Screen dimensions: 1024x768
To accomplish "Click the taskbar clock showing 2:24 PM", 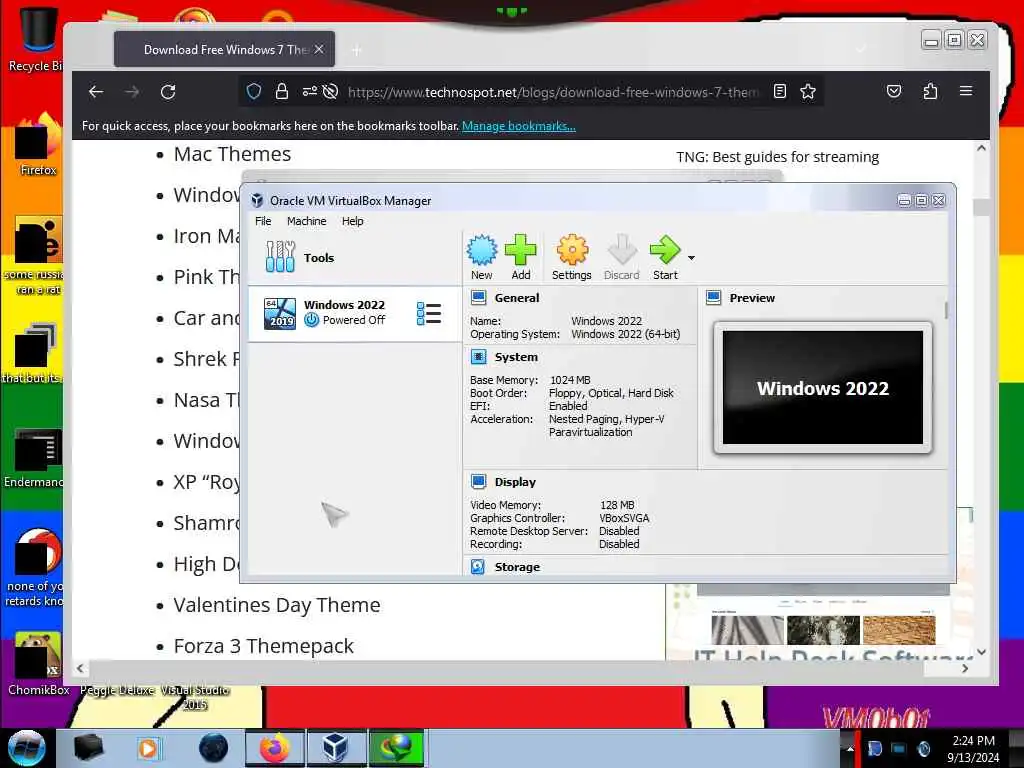I will [973, 749].
